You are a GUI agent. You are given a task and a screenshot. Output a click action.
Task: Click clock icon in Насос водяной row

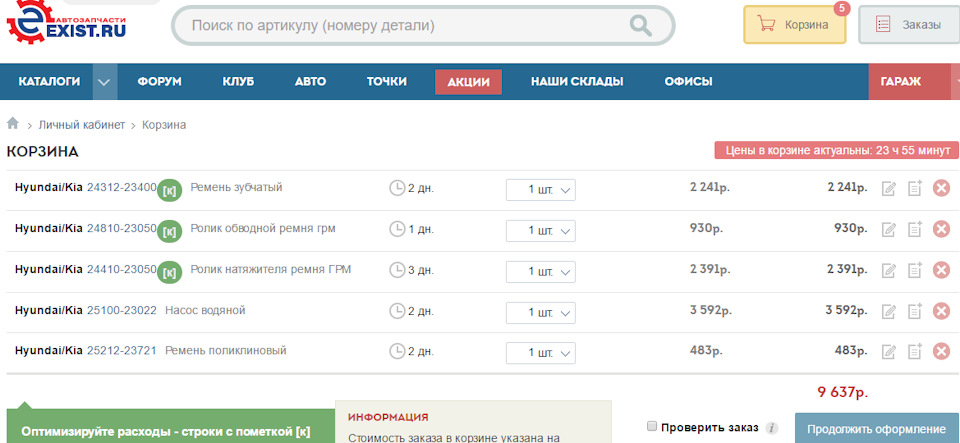[397, 311]
